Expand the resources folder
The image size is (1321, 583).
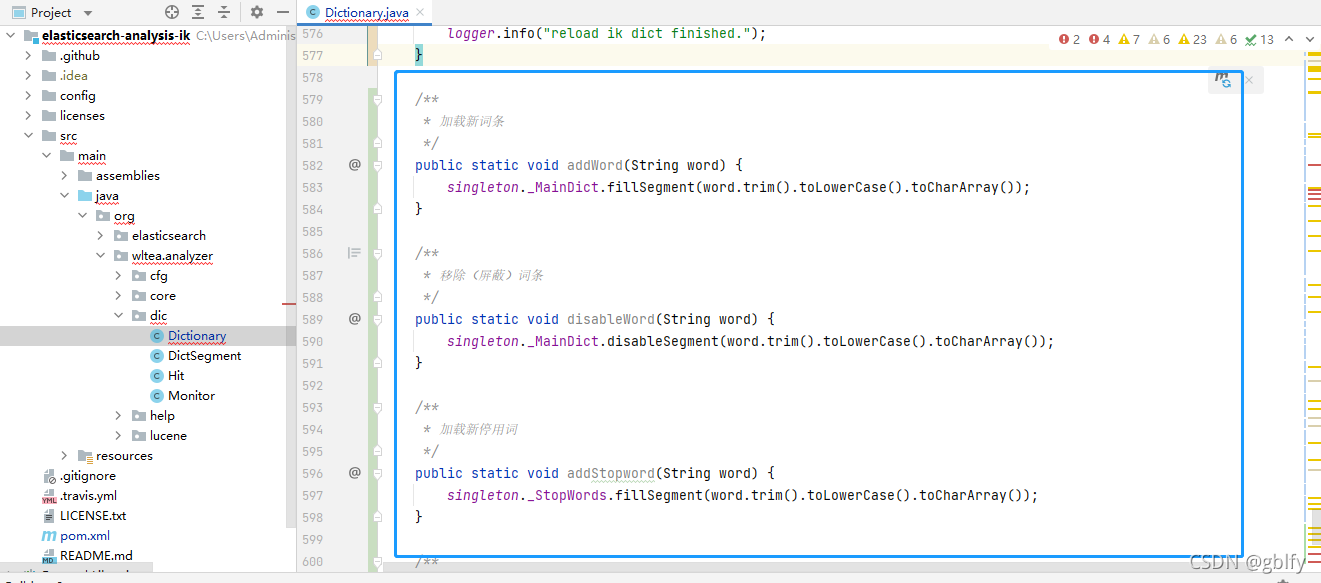point(64,456)
